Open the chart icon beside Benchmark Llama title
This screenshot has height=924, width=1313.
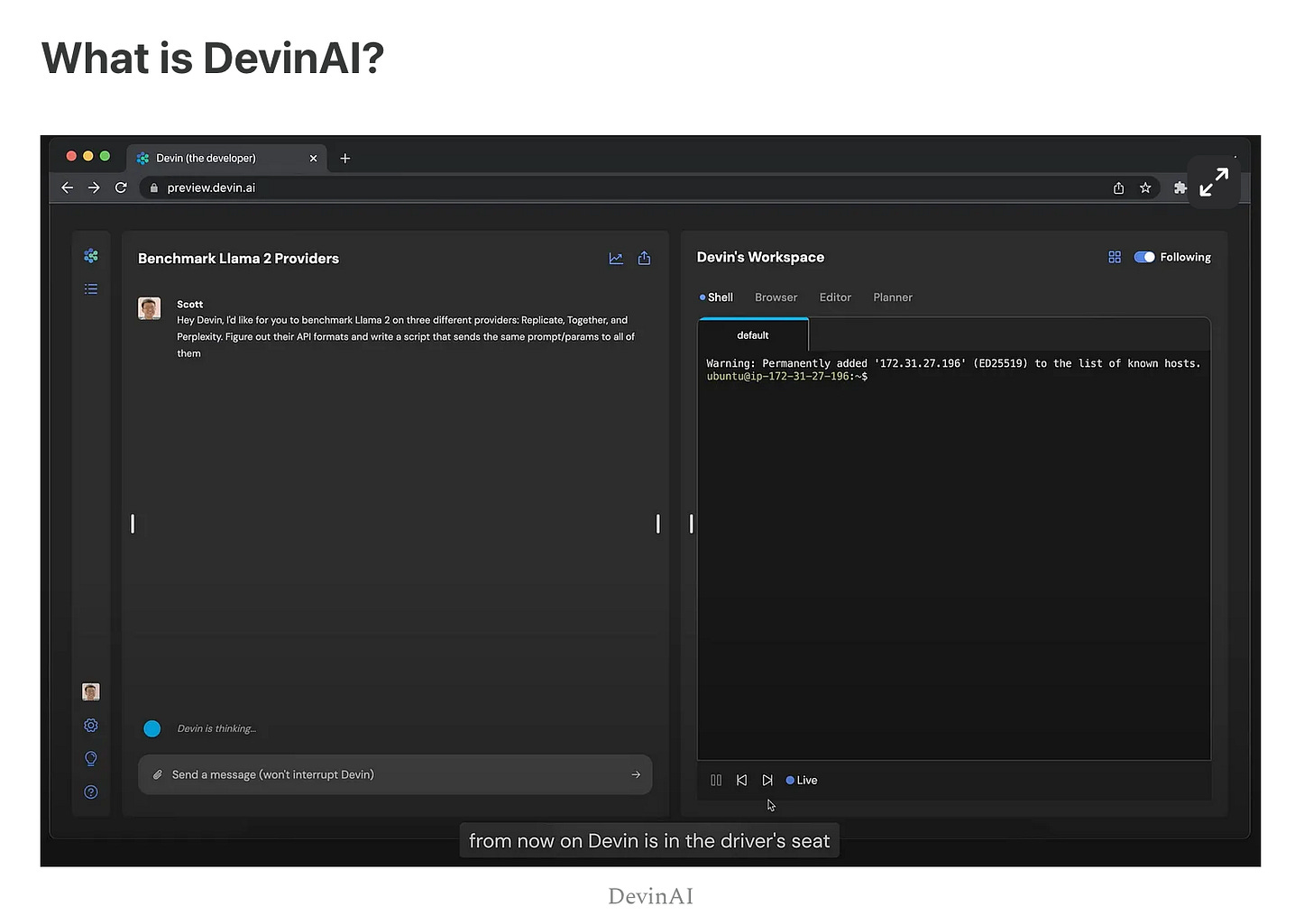pos(616,259)
